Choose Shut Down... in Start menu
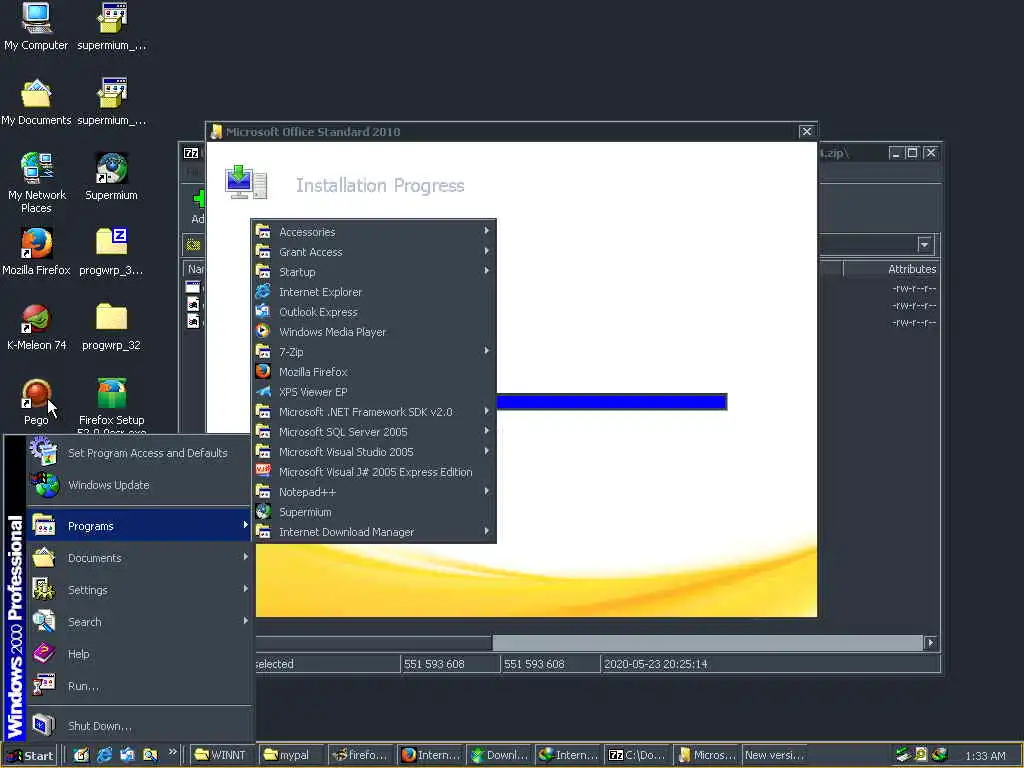The height and width of the screenshot is (768, 1024). tap(139, 726)
